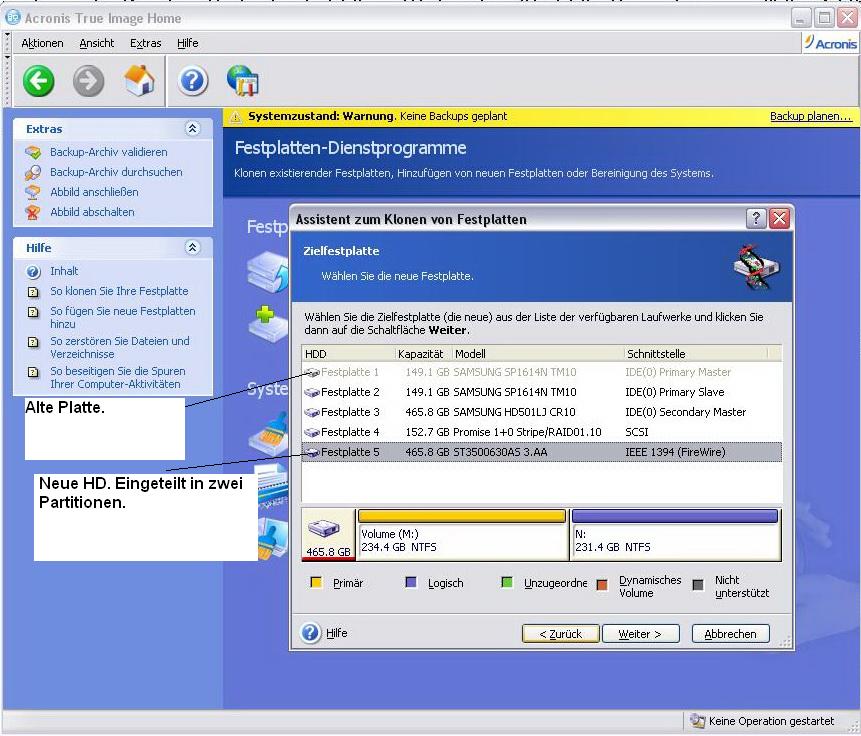This screenshot has width=861, height=736.
Task: Click the gray Forward arrow toolbar icon
Action: click(x=88, y=81)
